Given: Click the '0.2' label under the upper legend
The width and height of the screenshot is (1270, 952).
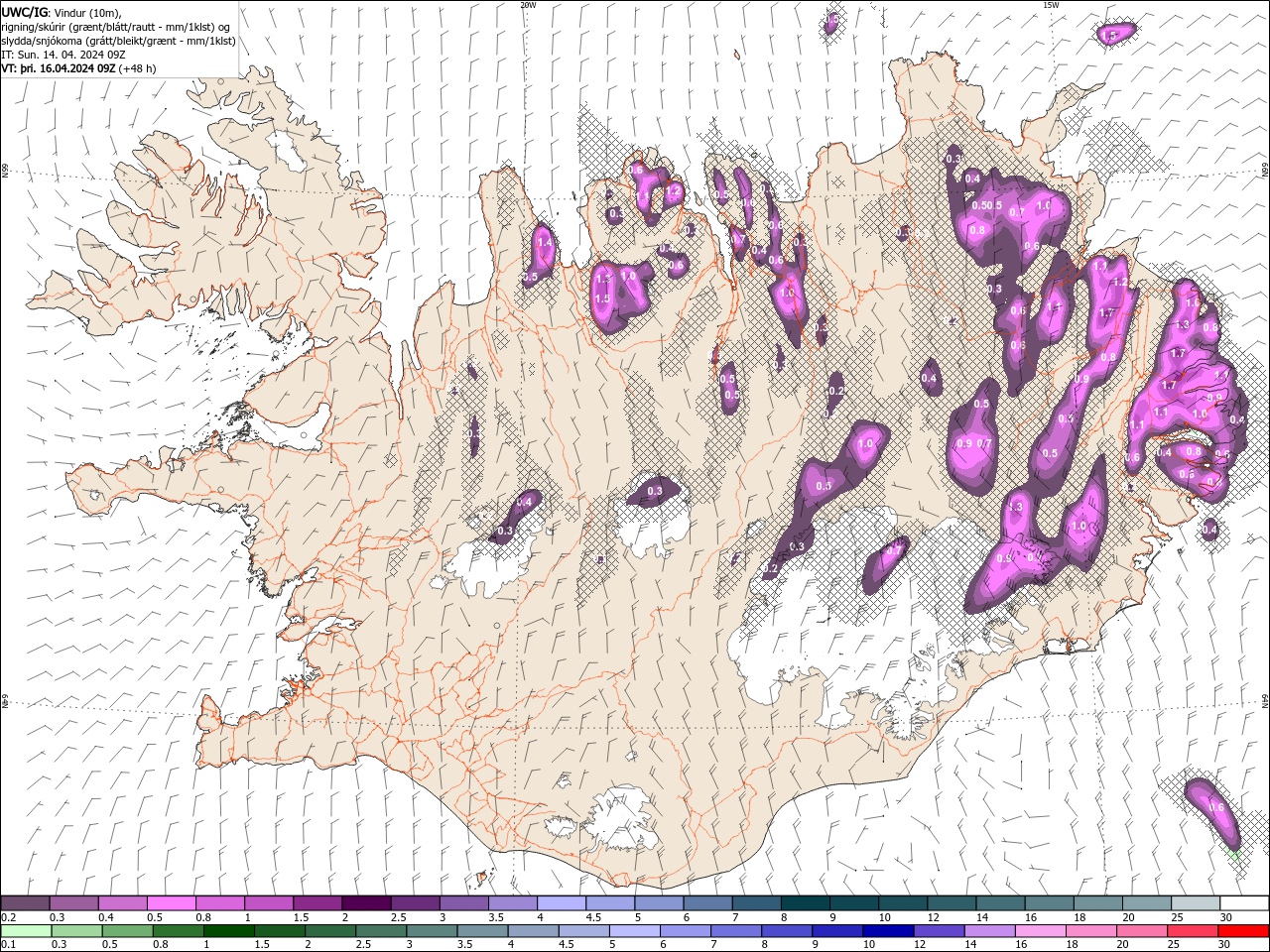Looking at the screenshot, I should [8, 917].
